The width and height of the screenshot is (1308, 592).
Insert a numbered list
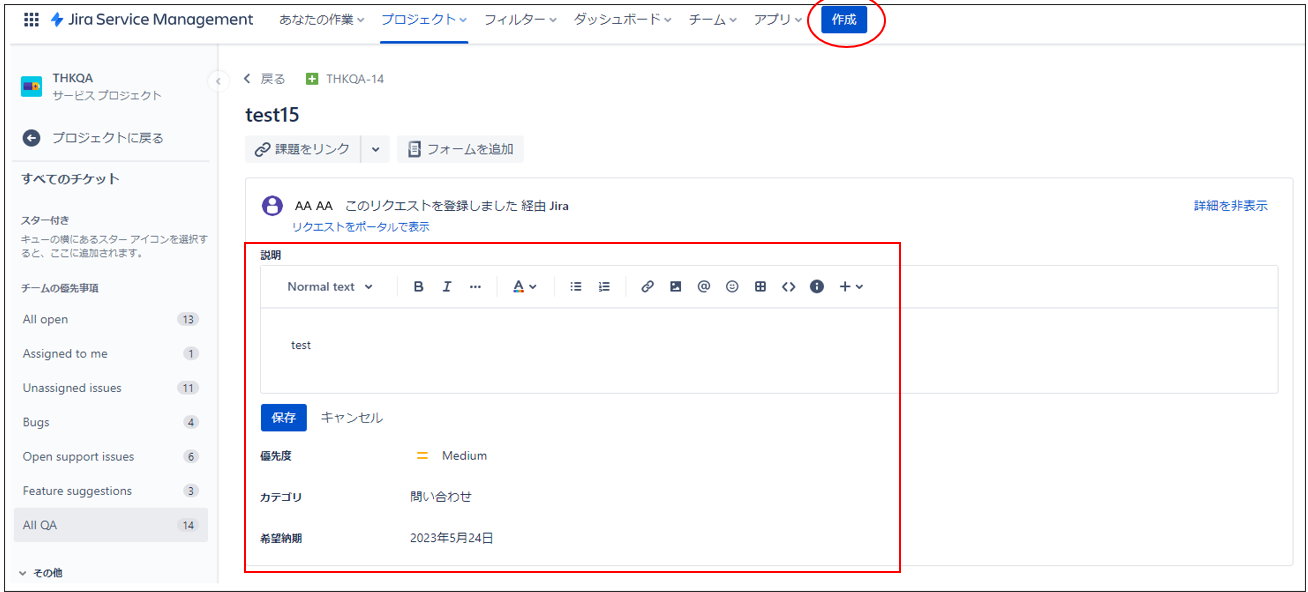(x=604, y=287)
